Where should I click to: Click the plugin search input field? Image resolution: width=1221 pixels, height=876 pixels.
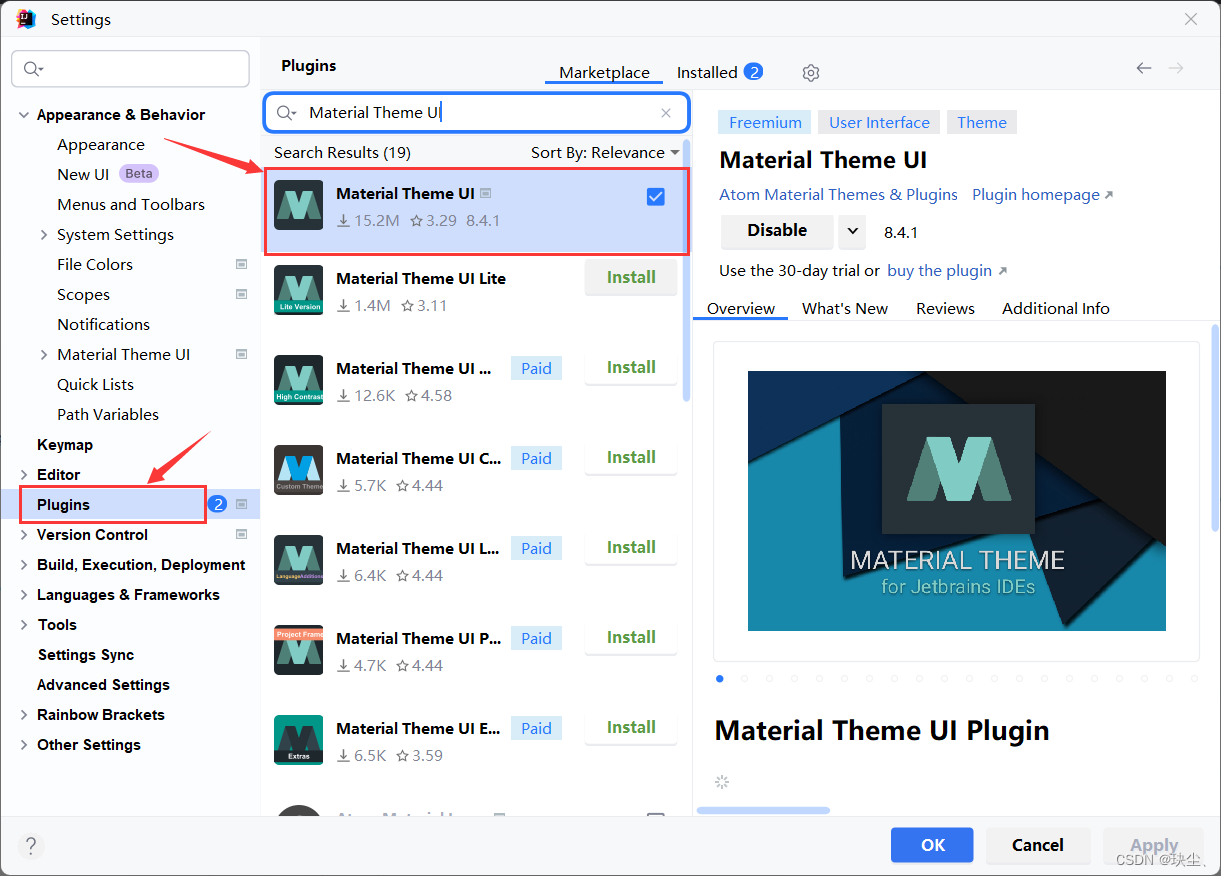tap(476, 113)
